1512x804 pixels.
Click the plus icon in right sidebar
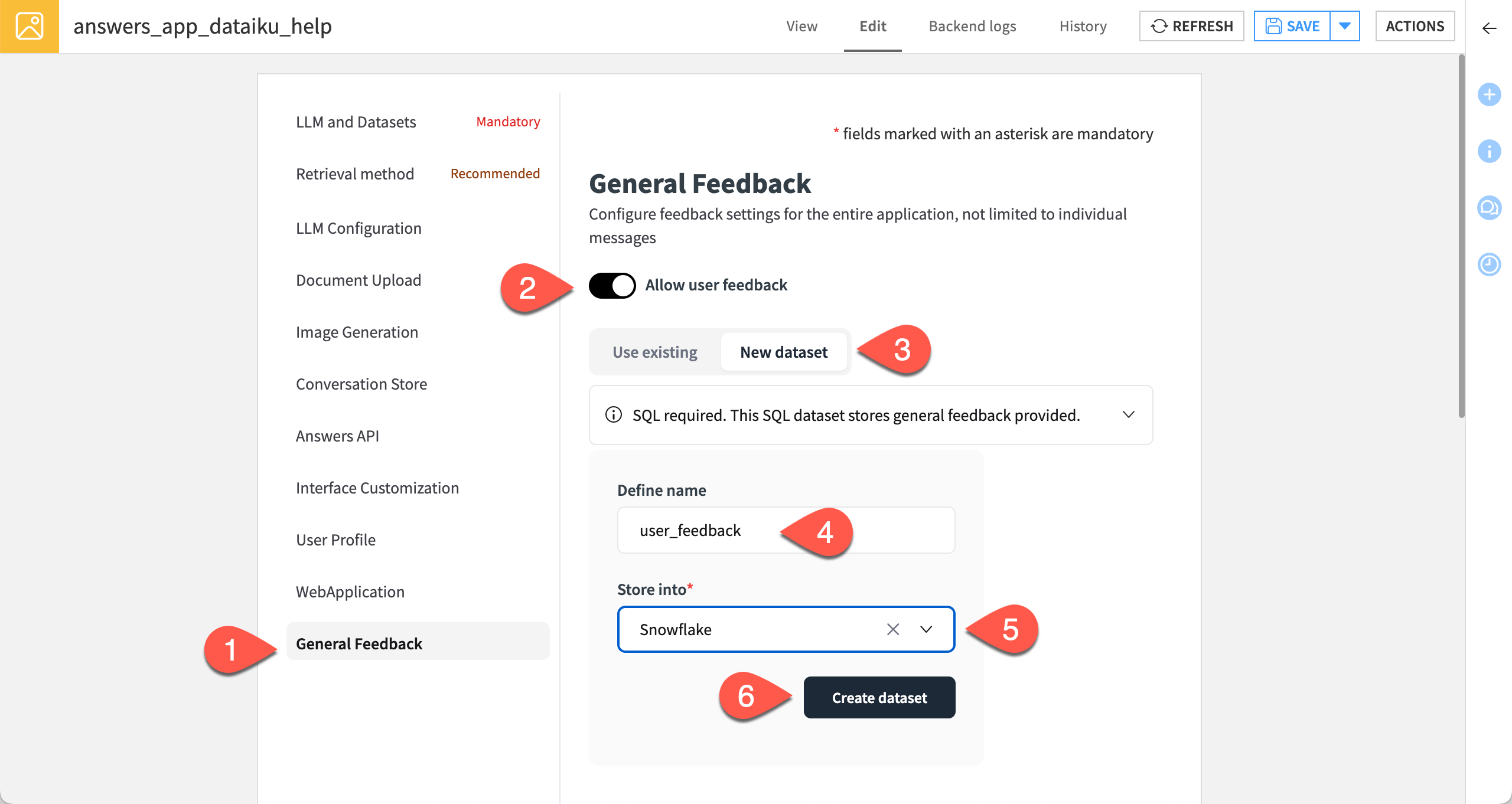point(1490,94)
